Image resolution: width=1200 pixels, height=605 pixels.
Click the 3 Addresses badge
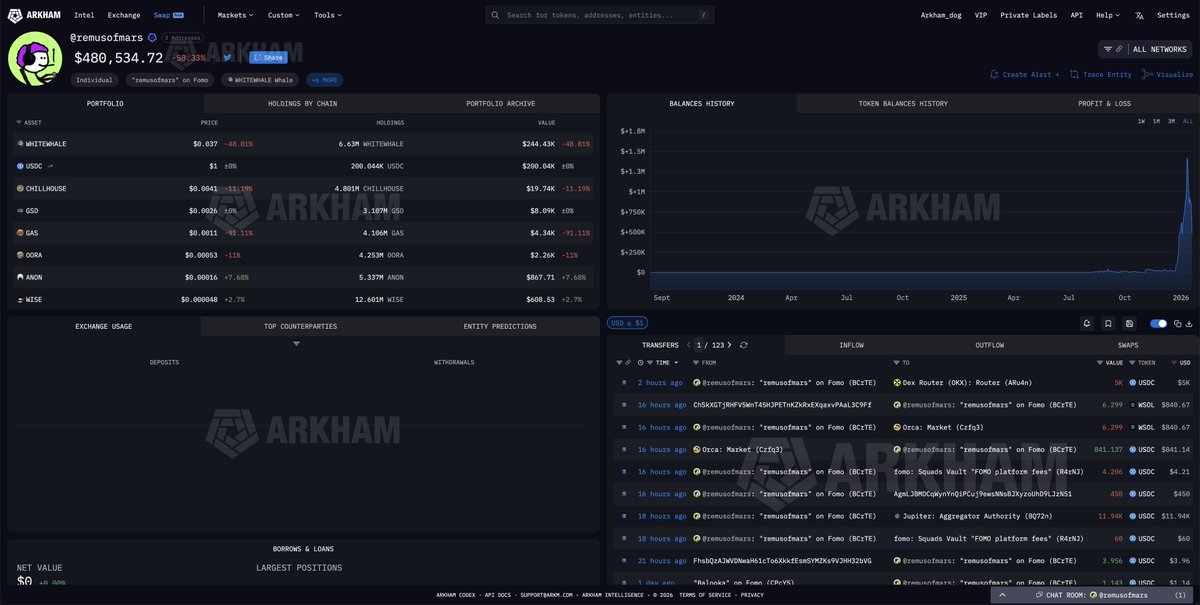pos(183,38)
